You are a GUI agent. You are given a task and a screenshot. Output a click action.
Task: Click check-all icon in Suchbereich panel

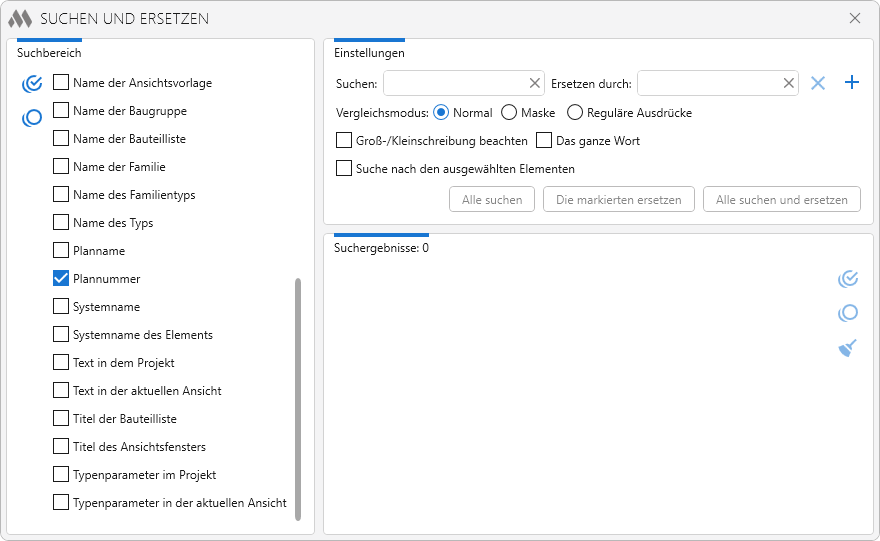(32, 83)
